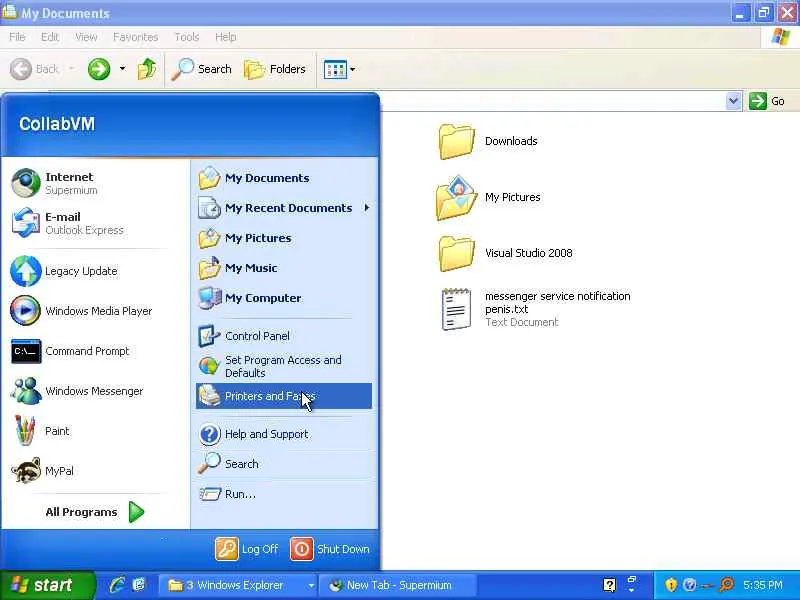Open the Visual Studio 2008 folder

coord(505,253)
